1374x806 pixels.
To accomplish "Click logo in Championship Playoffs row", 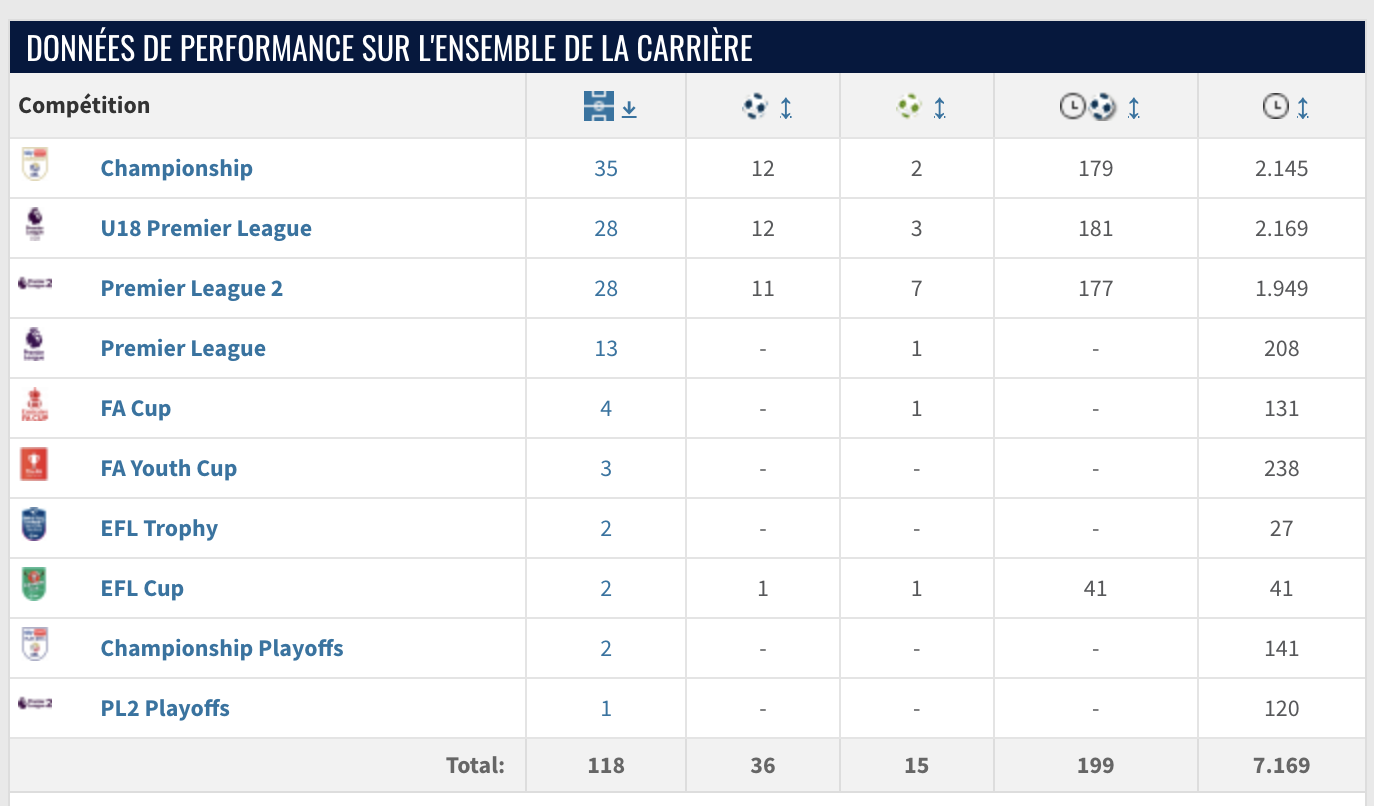I will click(x=34, y=644).
